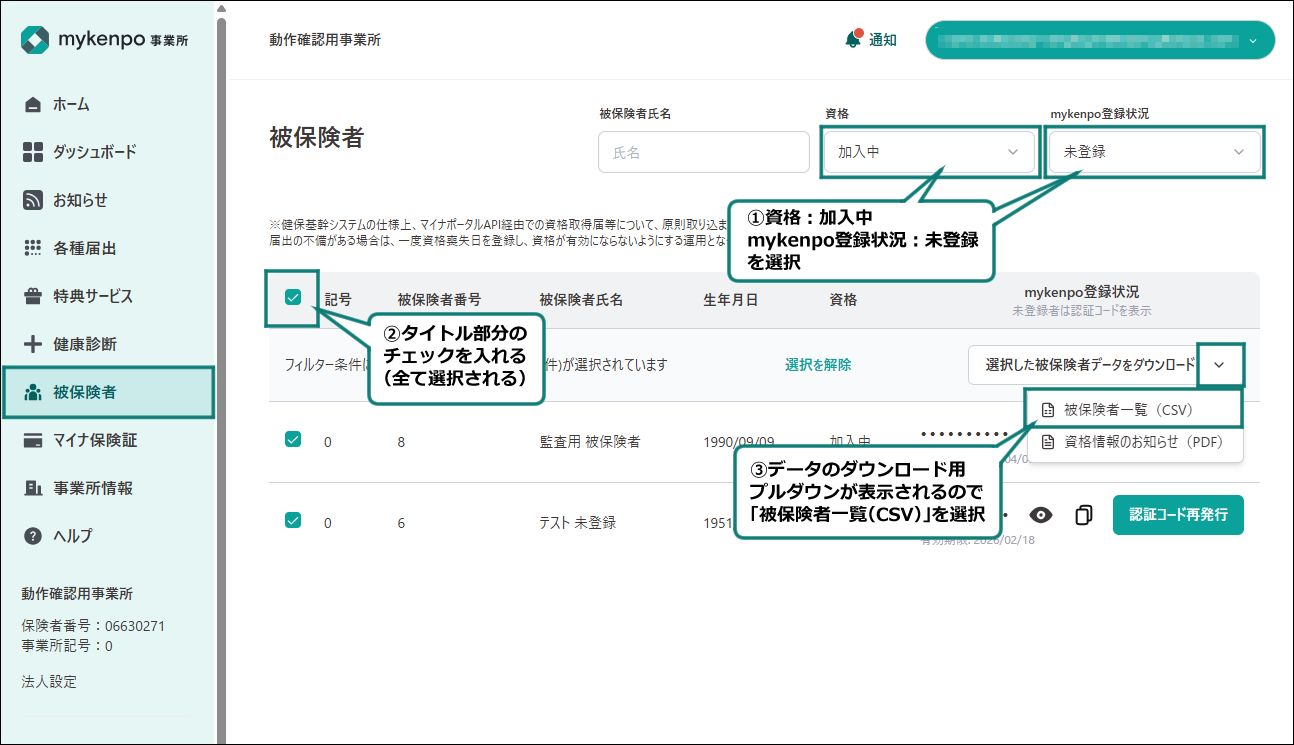Click the 被保険者氏名 input field
Image resolution: width=1294 pixels, height=745 pixels.
[703, 152]
